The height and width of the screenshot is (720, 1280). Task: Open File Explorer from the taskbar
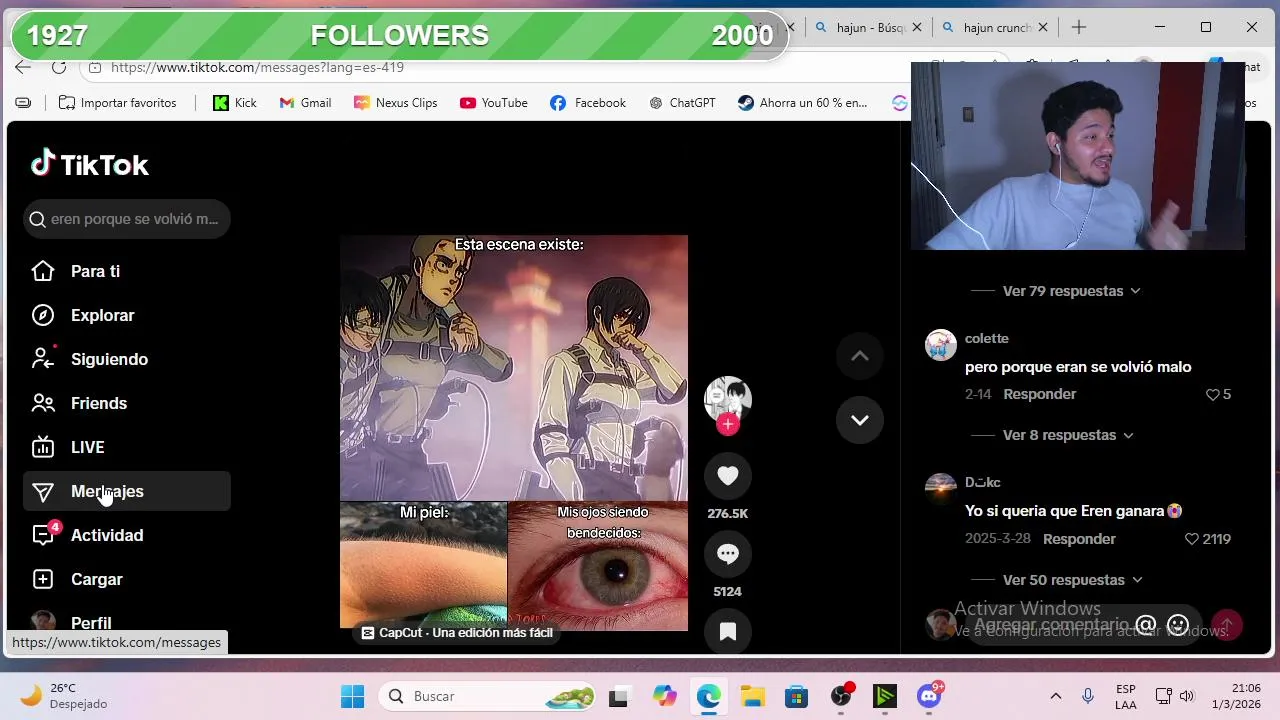753,696
